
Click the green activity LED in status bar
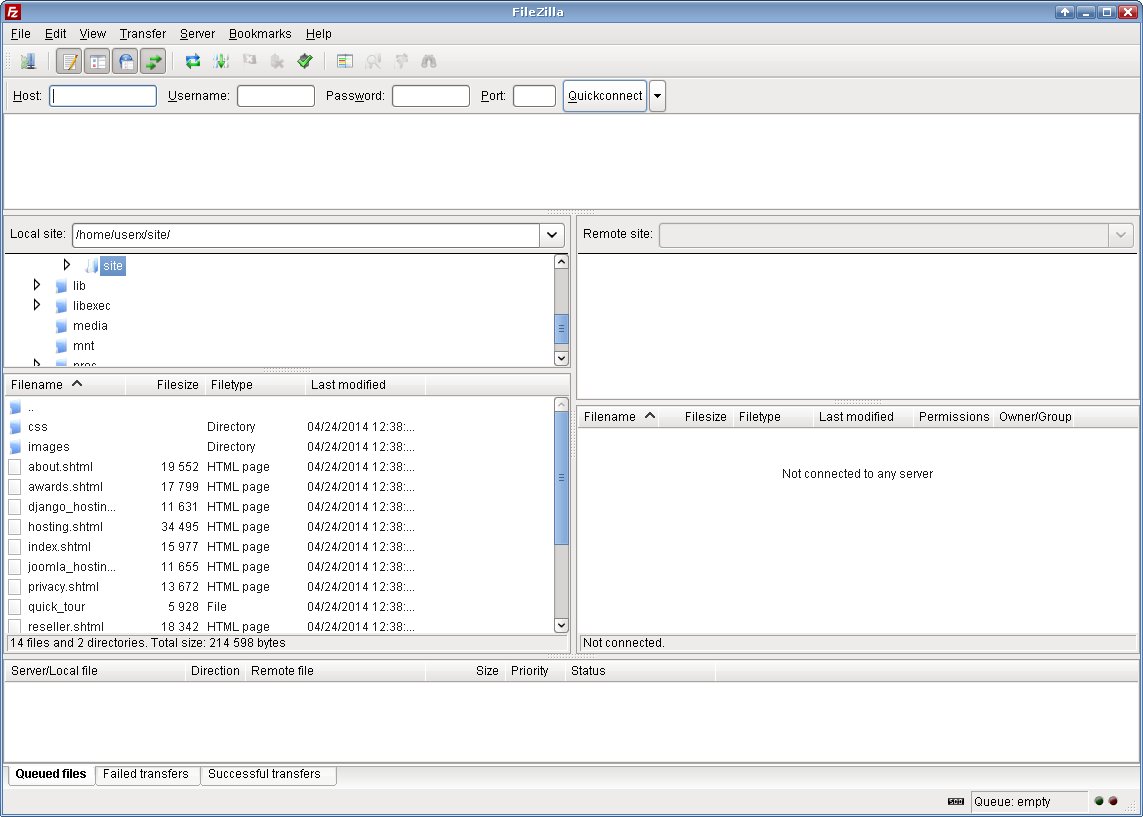(x=1099, y=801)
